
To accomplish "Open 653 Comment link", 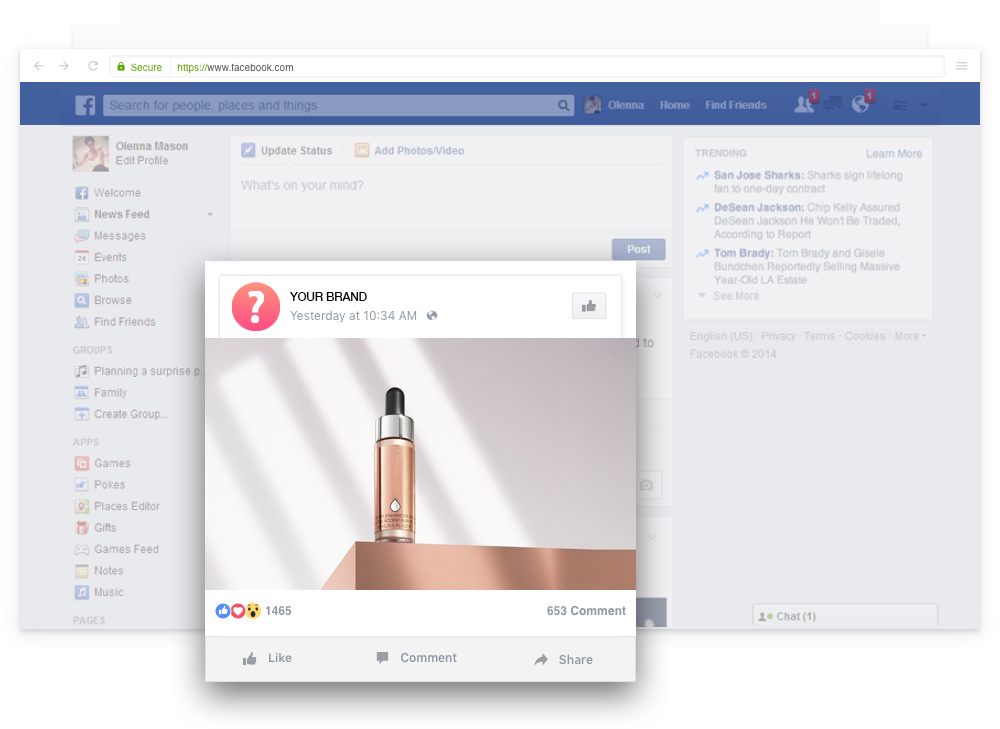I will pyautogui.click(x=586, y=611).
